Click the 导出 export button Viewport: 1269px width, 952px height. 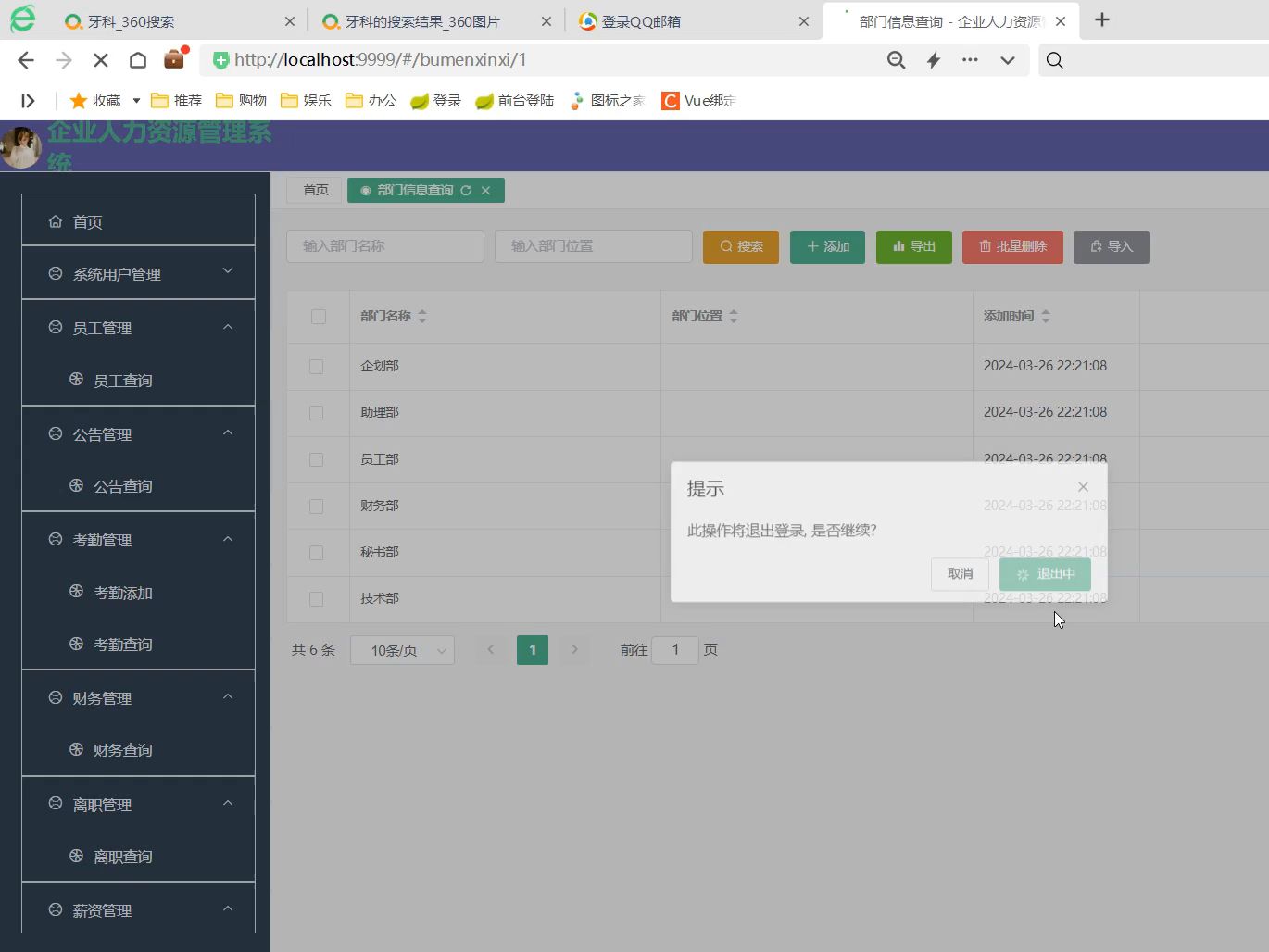(914, 246)
